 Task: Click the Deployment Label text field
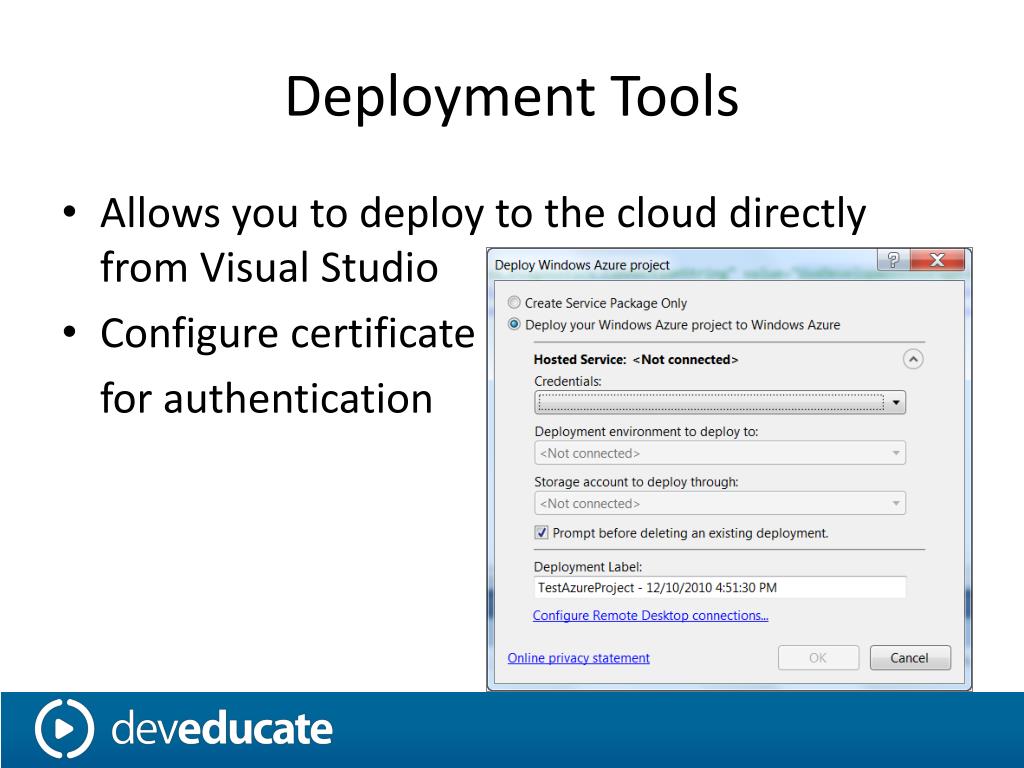[x=719, y=588]
